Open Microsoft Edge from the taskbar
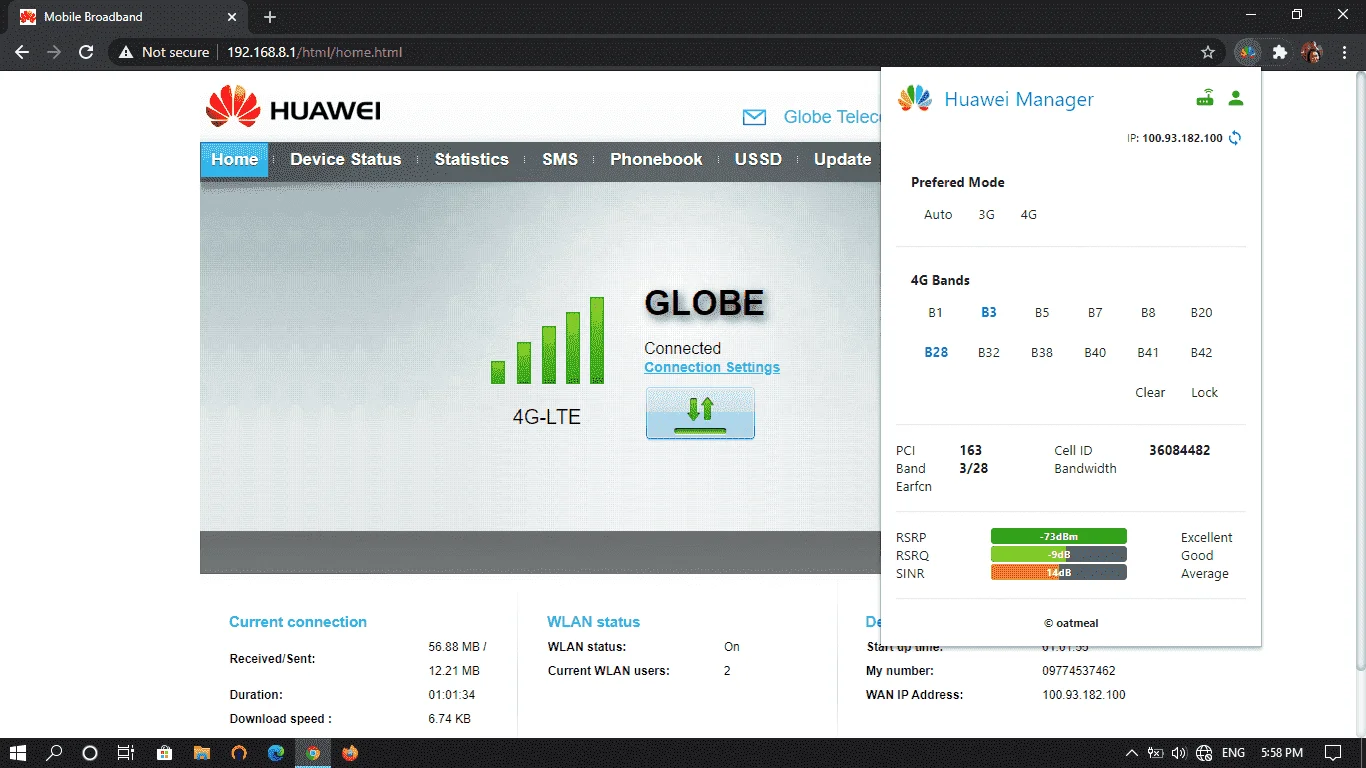This screenshot has height=768, width=1366. 276,753
